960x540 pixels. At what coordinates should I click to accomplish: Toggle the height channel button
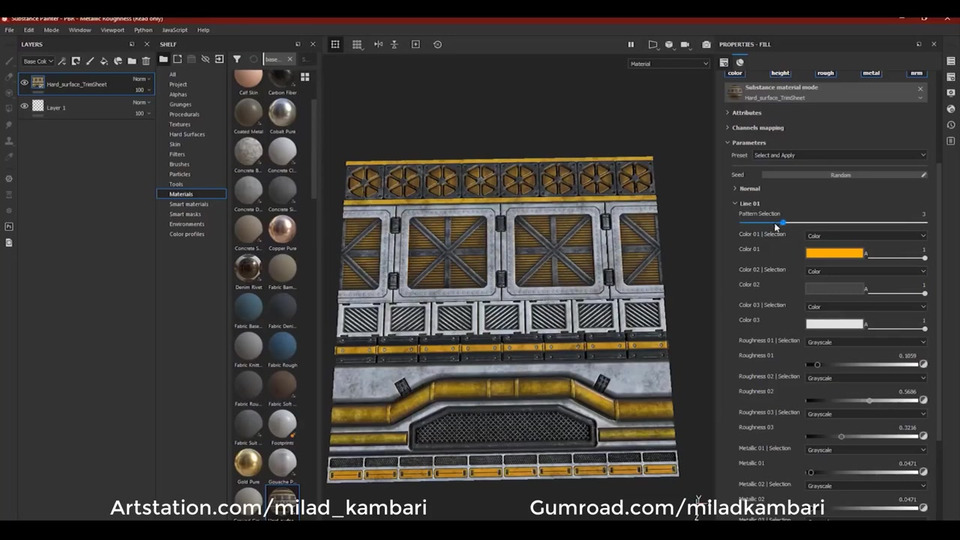tap(780, 73)
